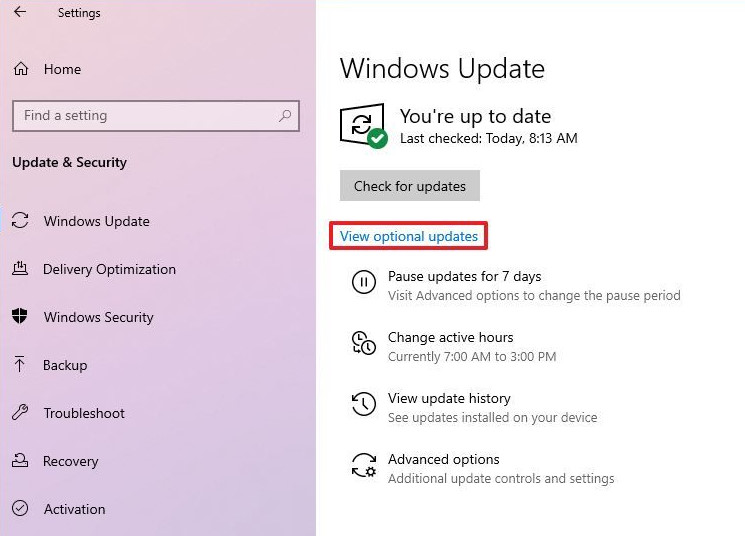
Task: Click into the Find a setting field
Action: click(x=156, y=115)
